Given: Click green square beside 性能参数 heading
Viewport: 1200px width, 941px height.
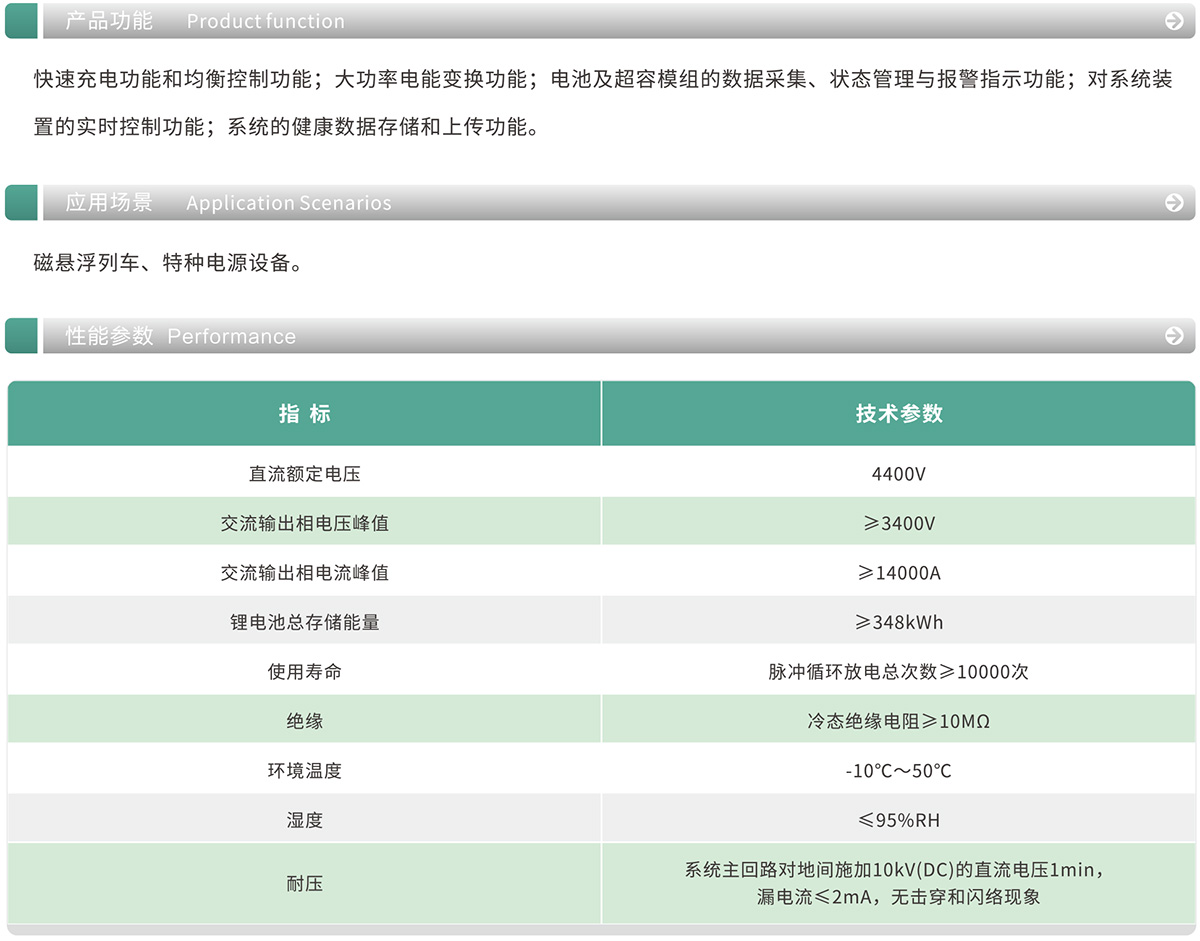Looking at the screenshot, I should pos(21,336).
